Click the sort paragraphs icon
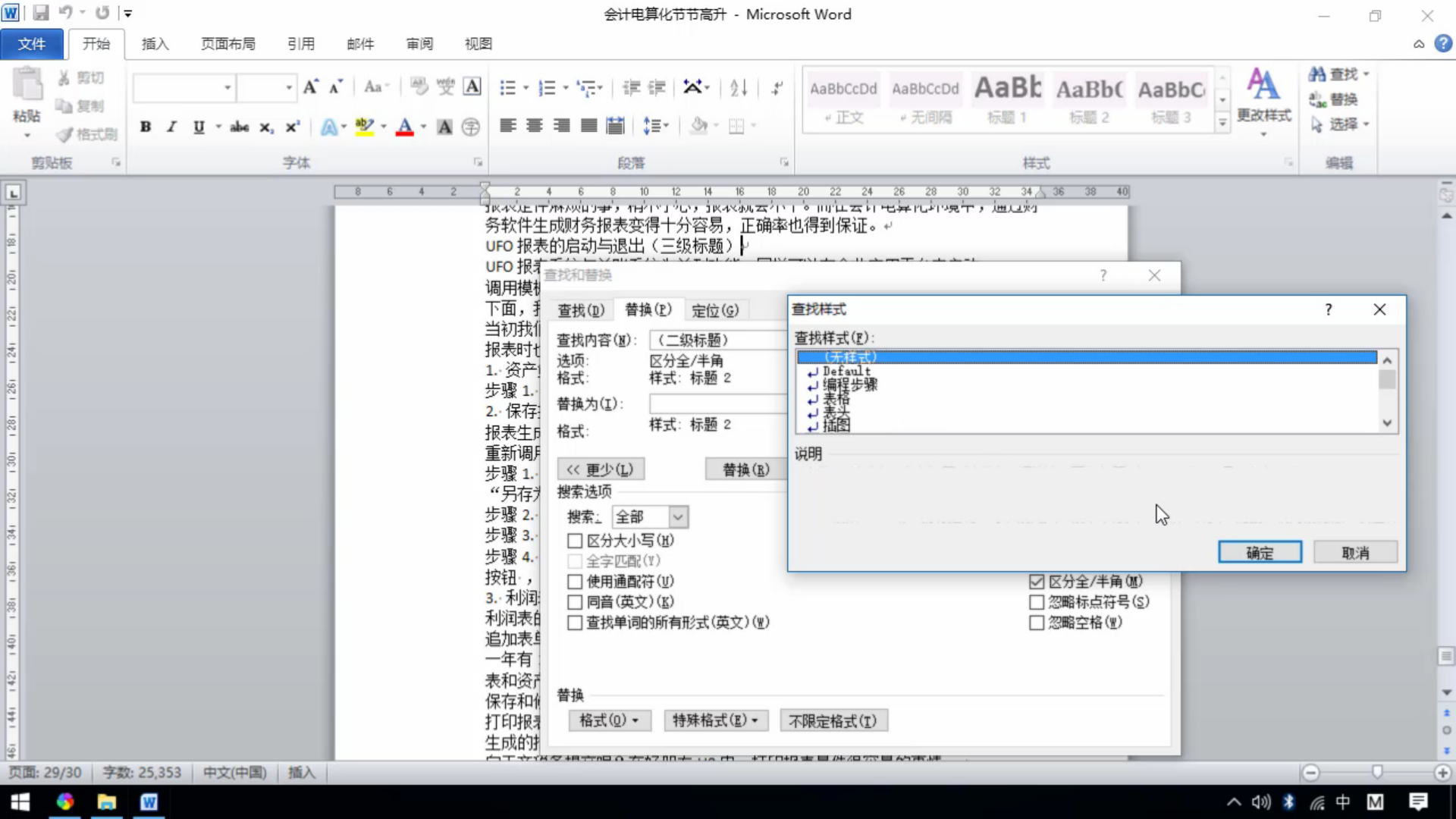 tap(739, 88)
